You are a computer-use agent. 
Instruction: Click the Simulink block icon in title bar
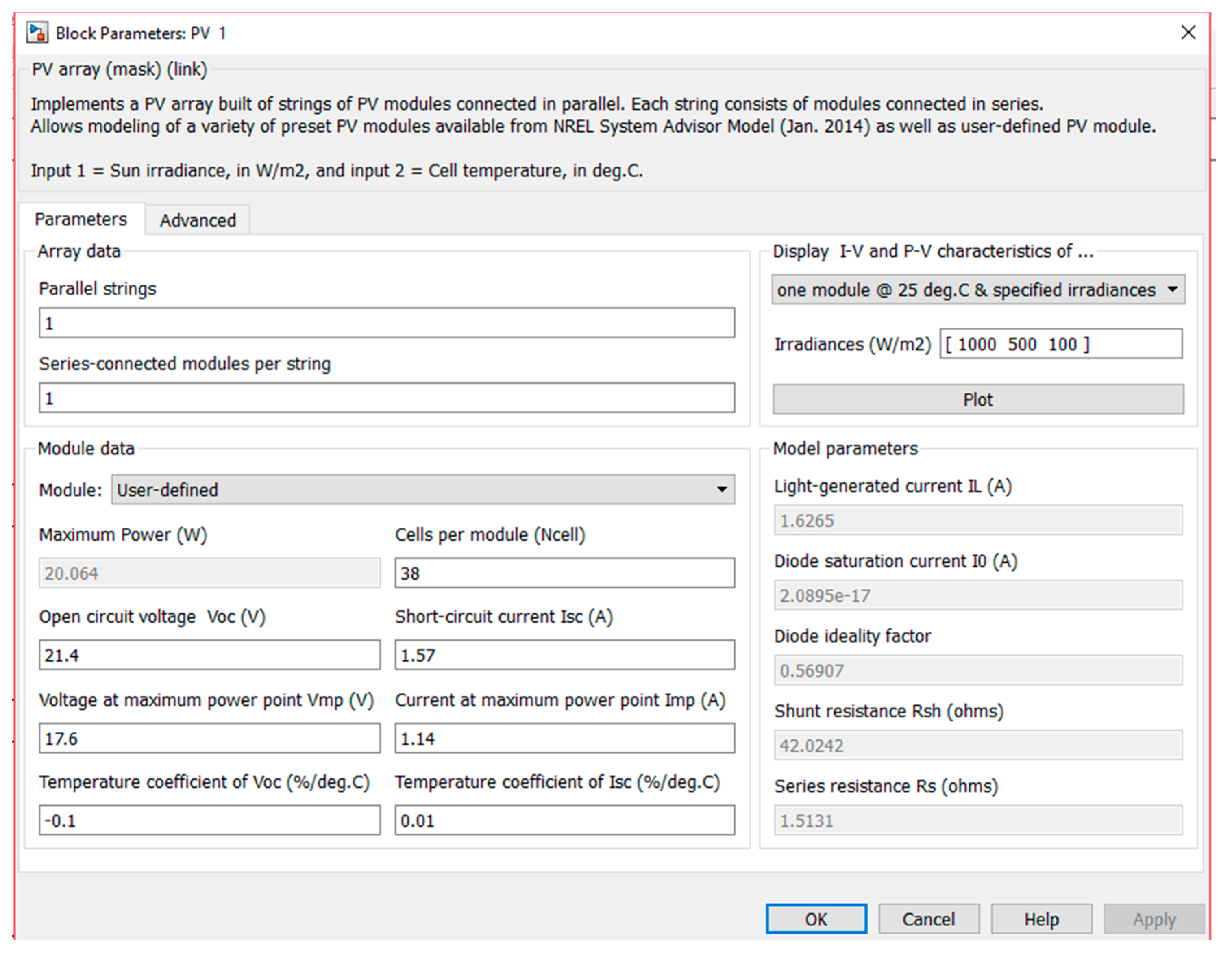pos(37,33)
